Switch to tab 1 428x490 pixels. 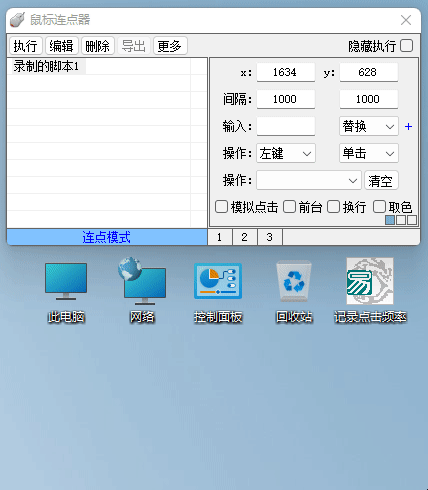click(x=220, y=237)
